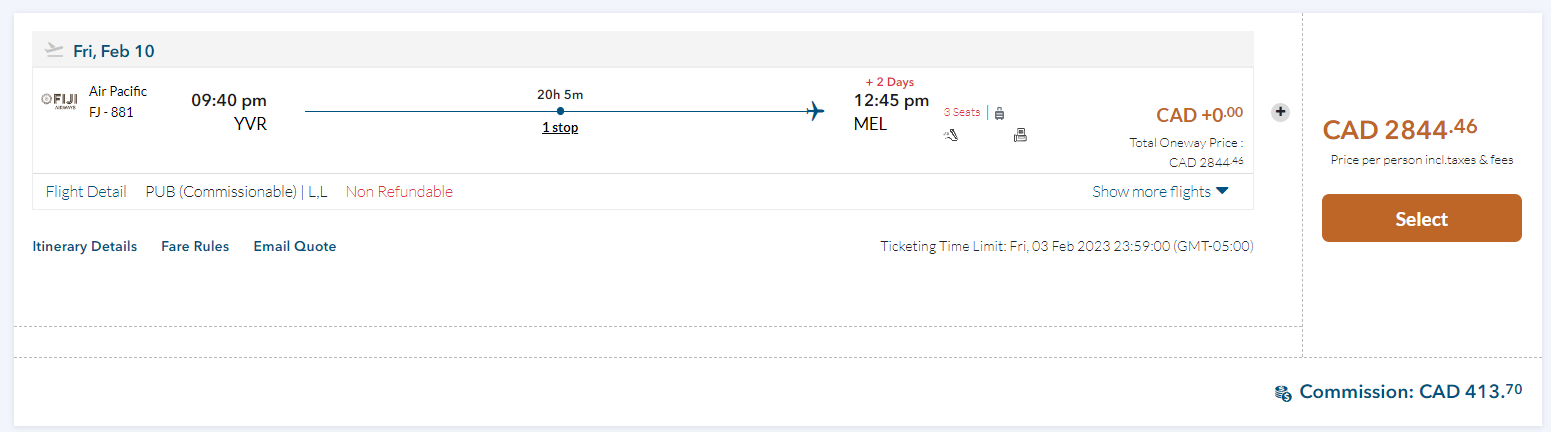Image resolution: width=1551 pixels, height=432 pixels.
Task: Open the Email Quote link
Action: (295, 246)
